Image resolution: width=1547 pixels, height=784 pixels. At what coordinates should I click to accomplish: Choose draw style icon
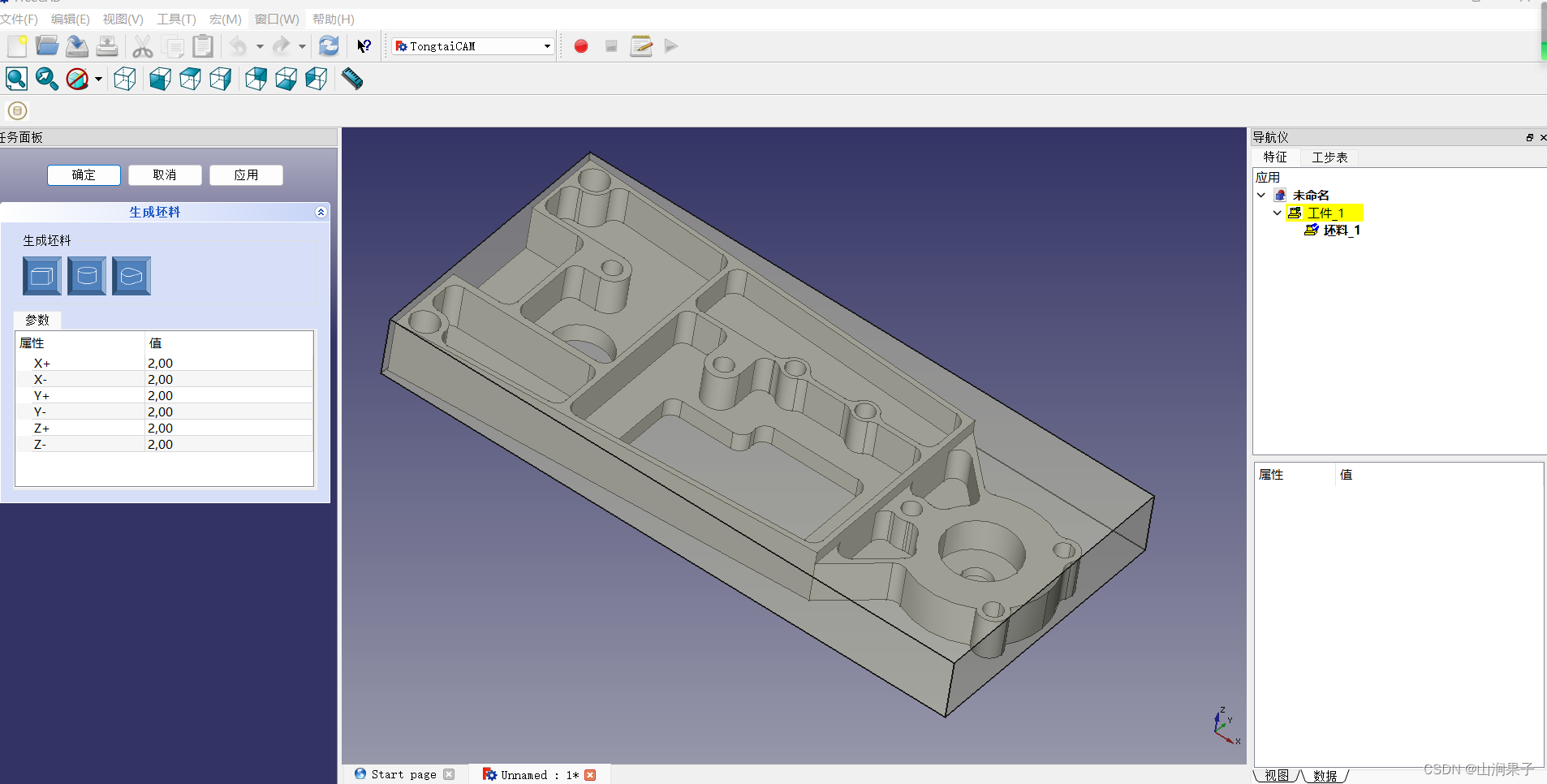coord(77,79)
